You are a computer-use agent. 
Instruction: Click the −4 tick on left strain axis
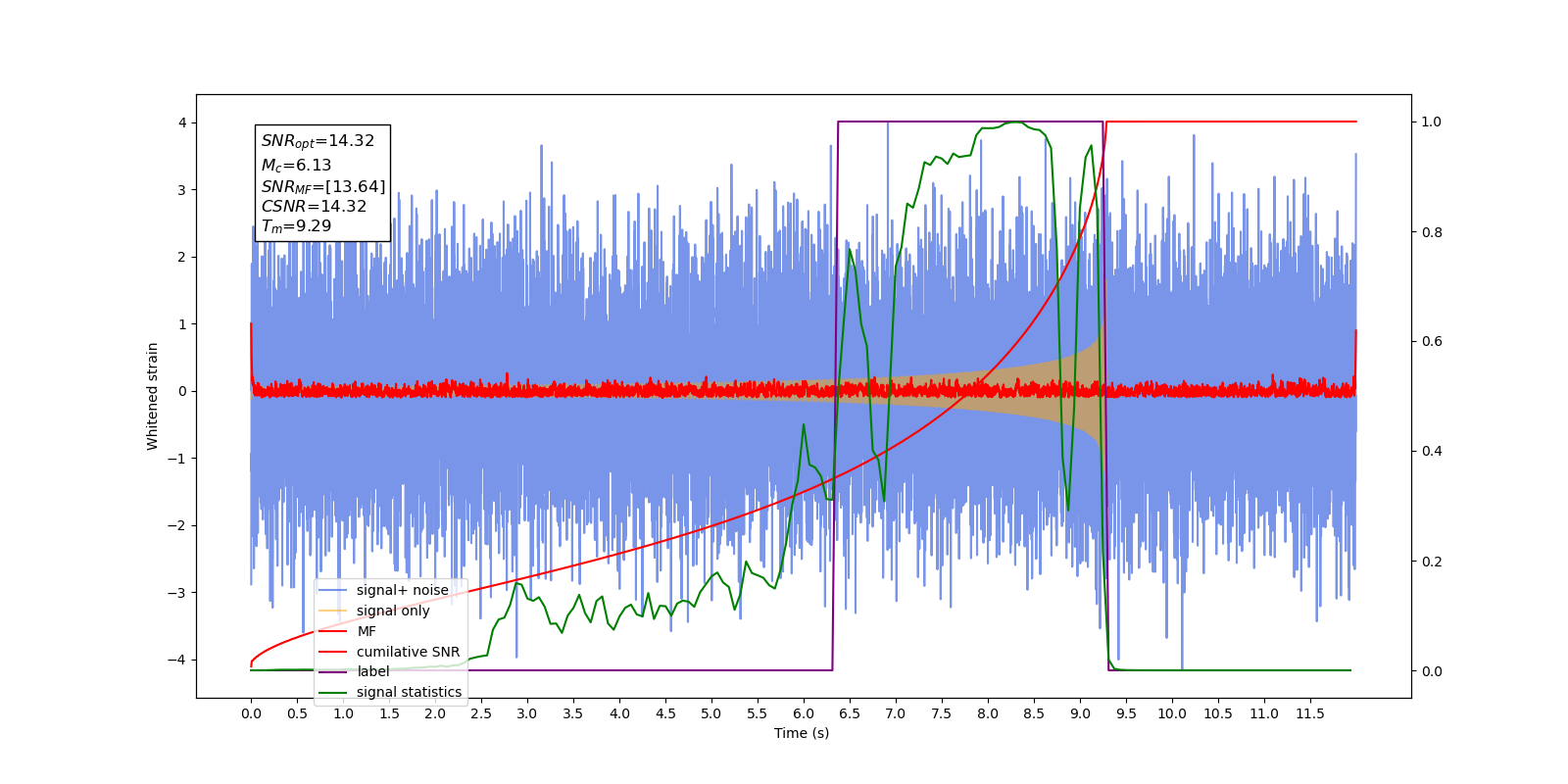coord(177,660)
